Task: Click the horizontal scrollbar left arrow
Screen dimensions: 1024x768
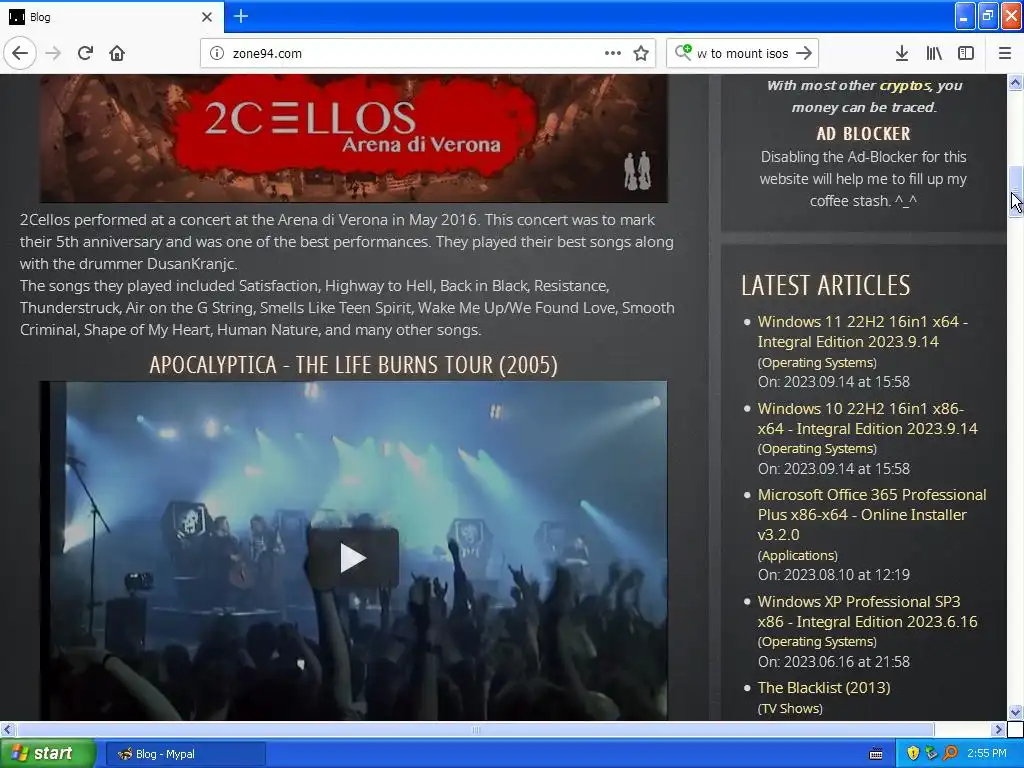Action: pyautogui.click(x=7, y=729)
